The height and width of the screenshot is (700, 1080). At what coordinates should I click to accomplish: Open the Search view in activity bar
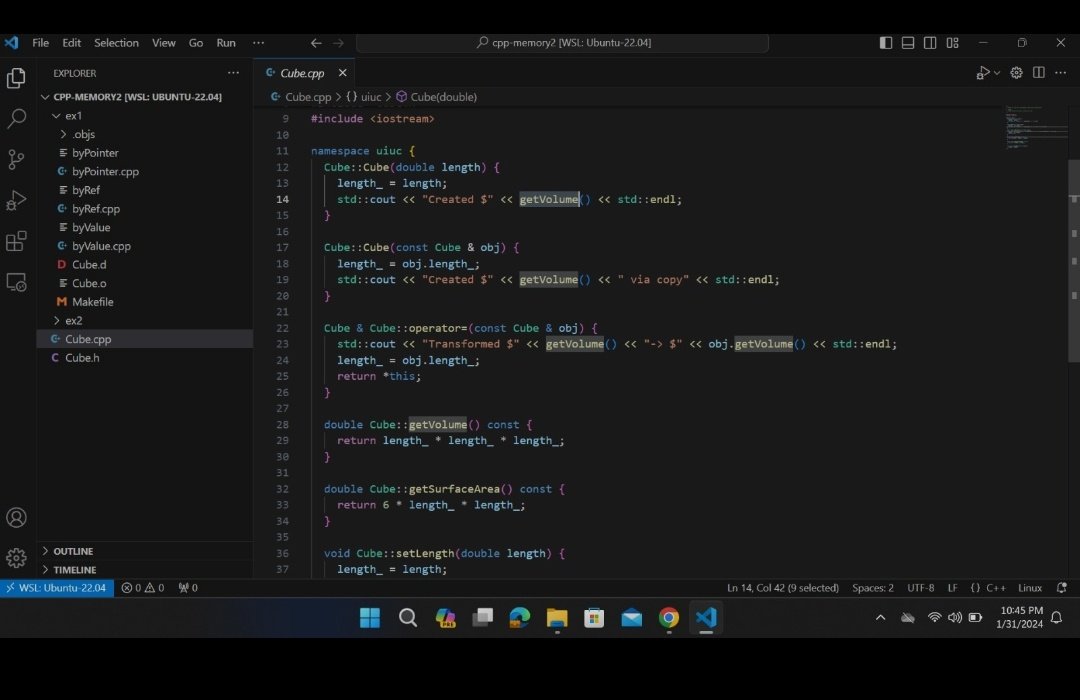17,118
